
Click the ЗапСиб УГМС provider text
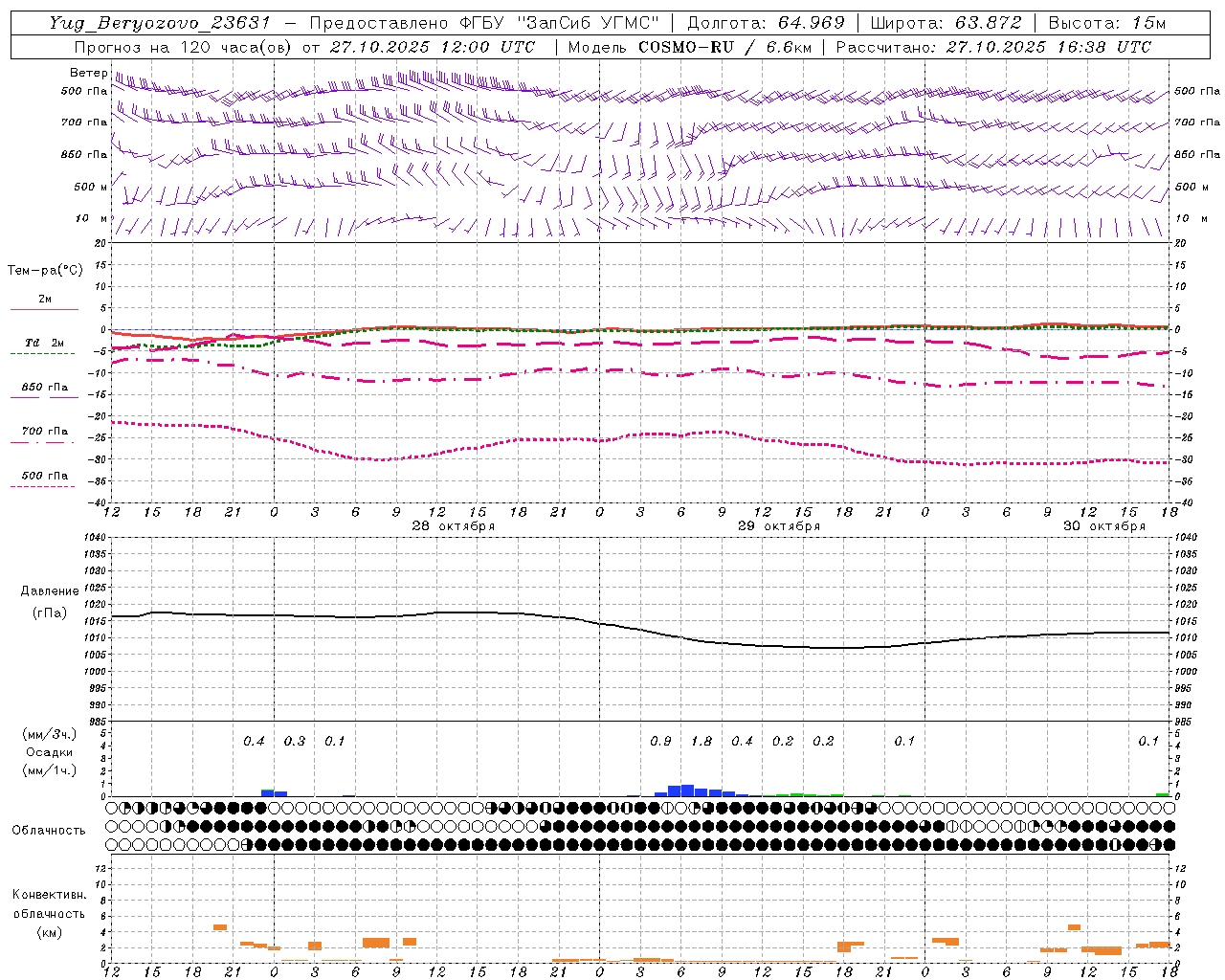tap(588, 23)
